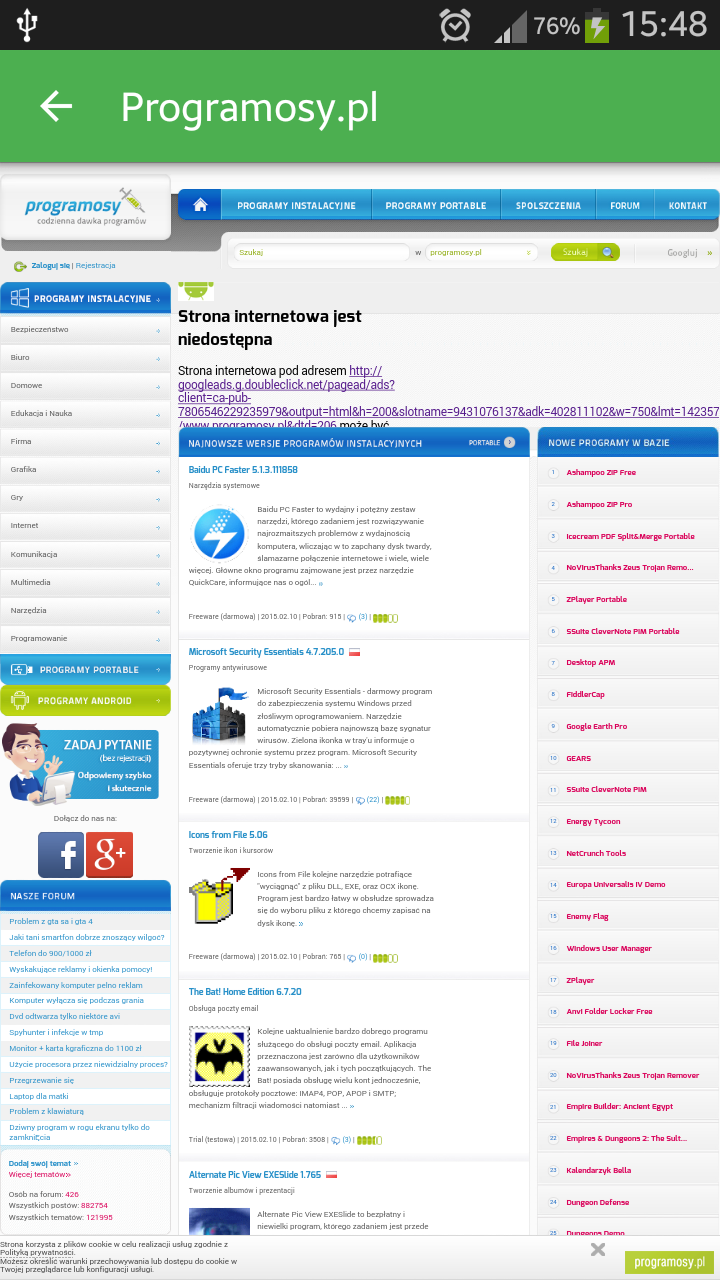This screenshot has width=720, height=1280.
Task: Tap the back arrow in app header
Action: (56, 106)
